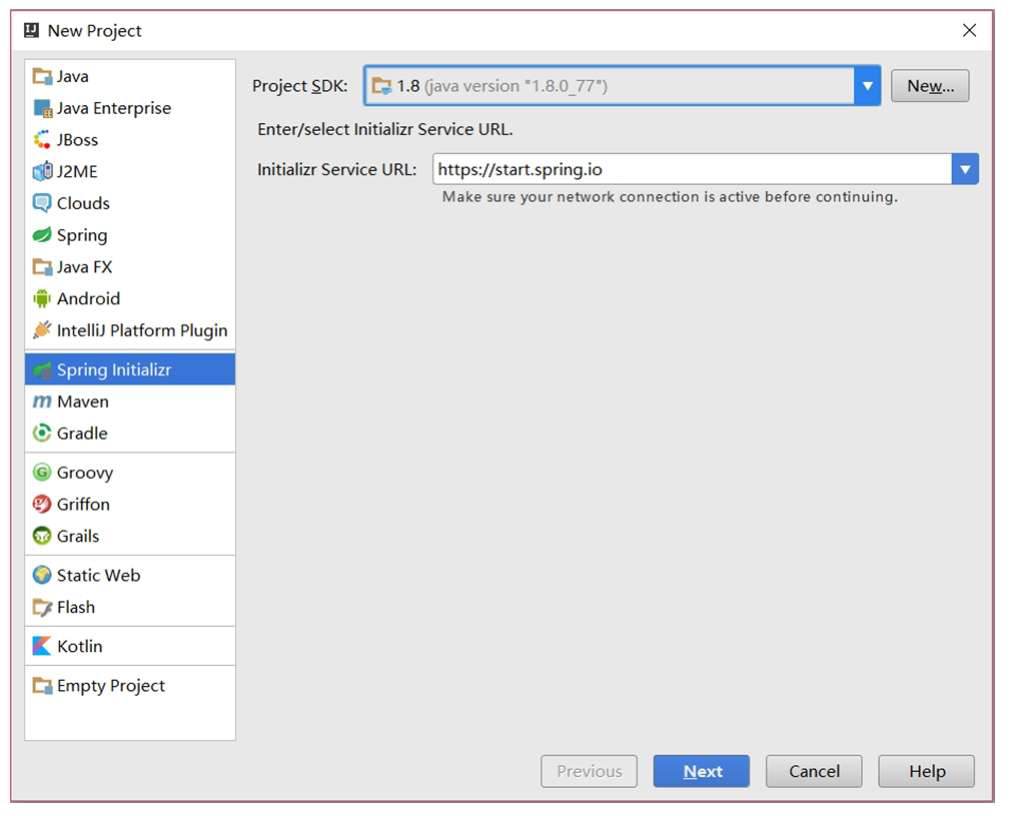This screenshot has width=1009, height=816.
Task: Select the "Empty Project" entry text
Action: [111, 685]
